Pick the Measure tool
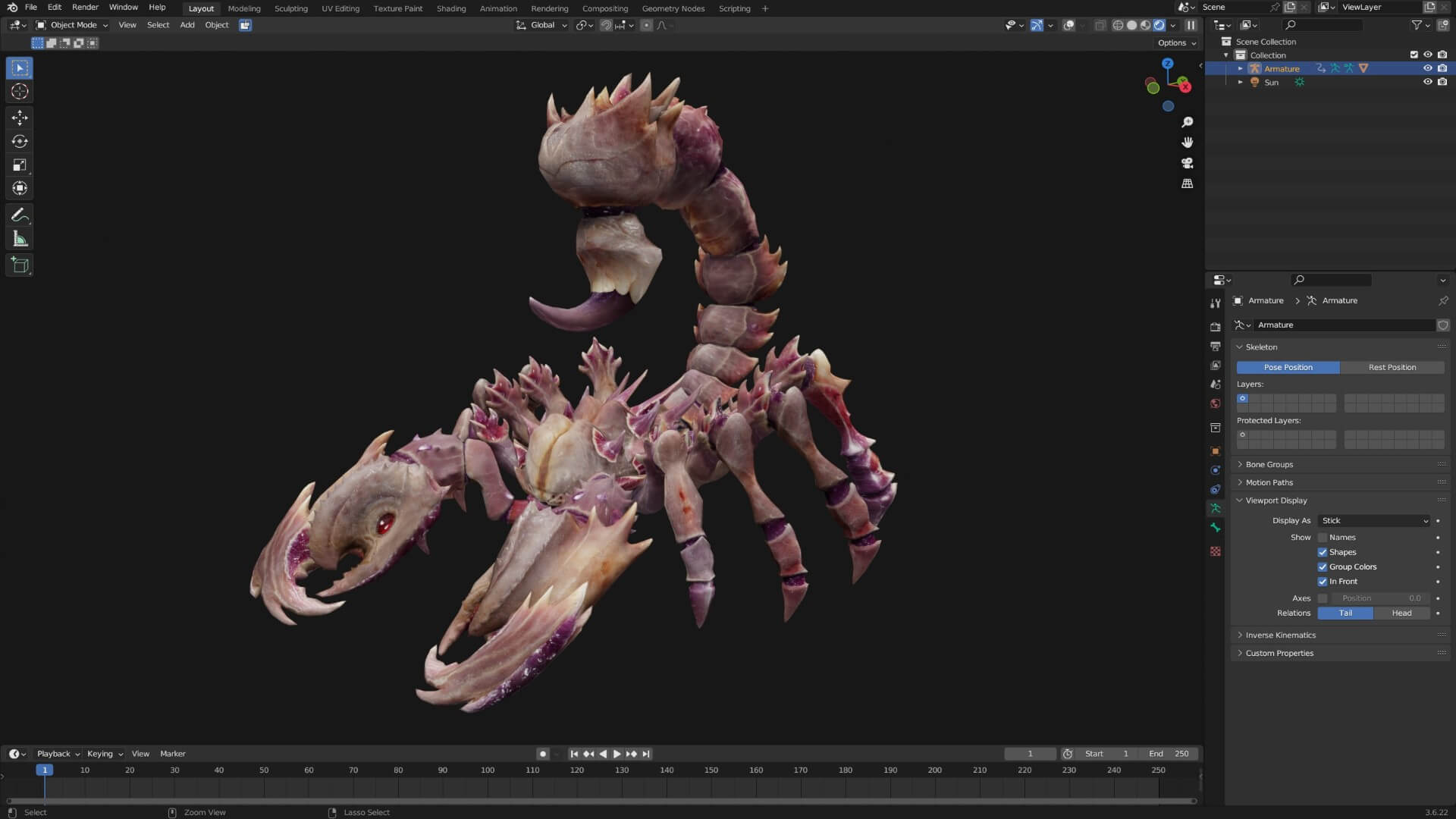 point(20,240)
